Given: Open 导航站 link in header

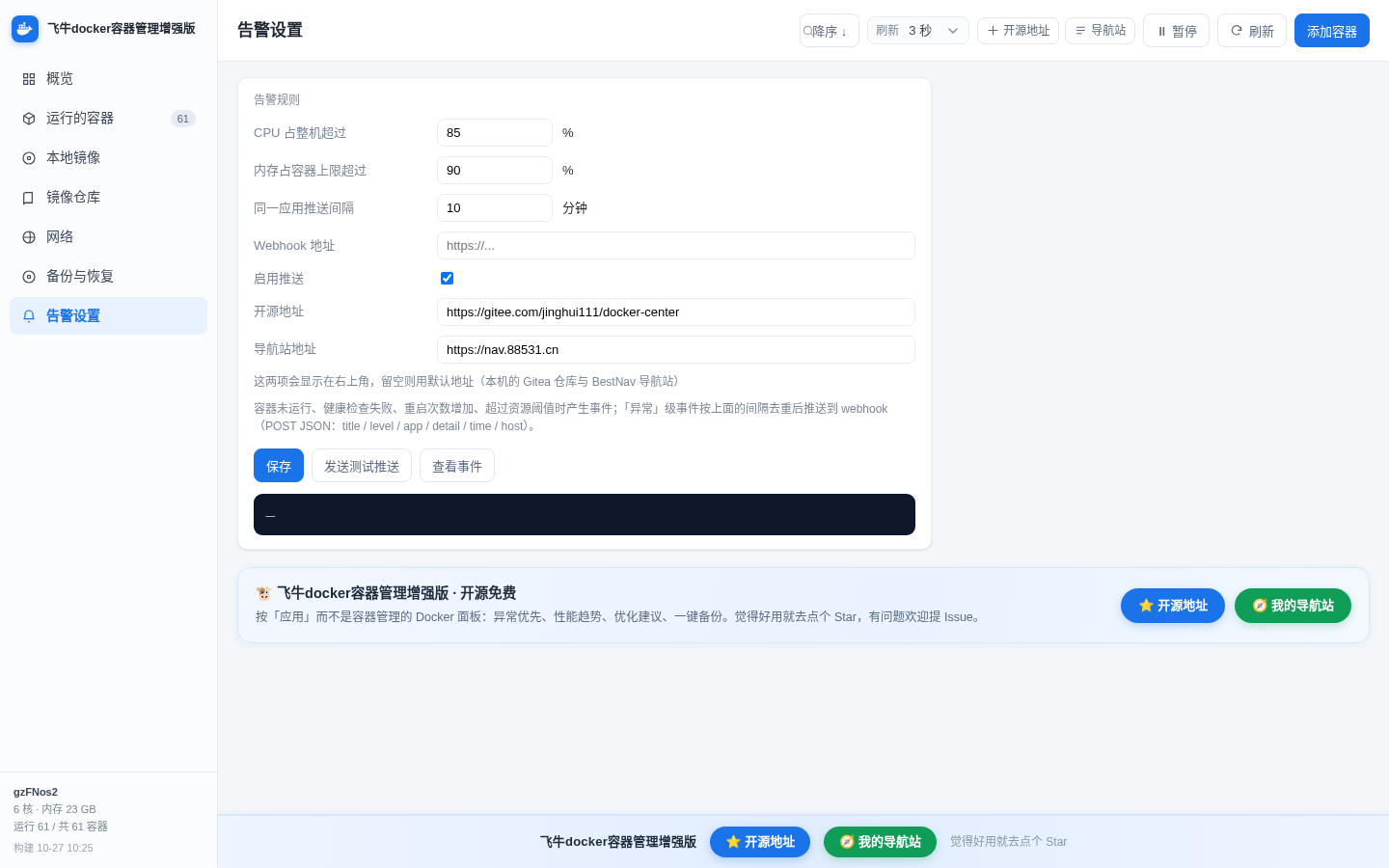Looking at the screenshot, I should click(x=1100, y=31).
